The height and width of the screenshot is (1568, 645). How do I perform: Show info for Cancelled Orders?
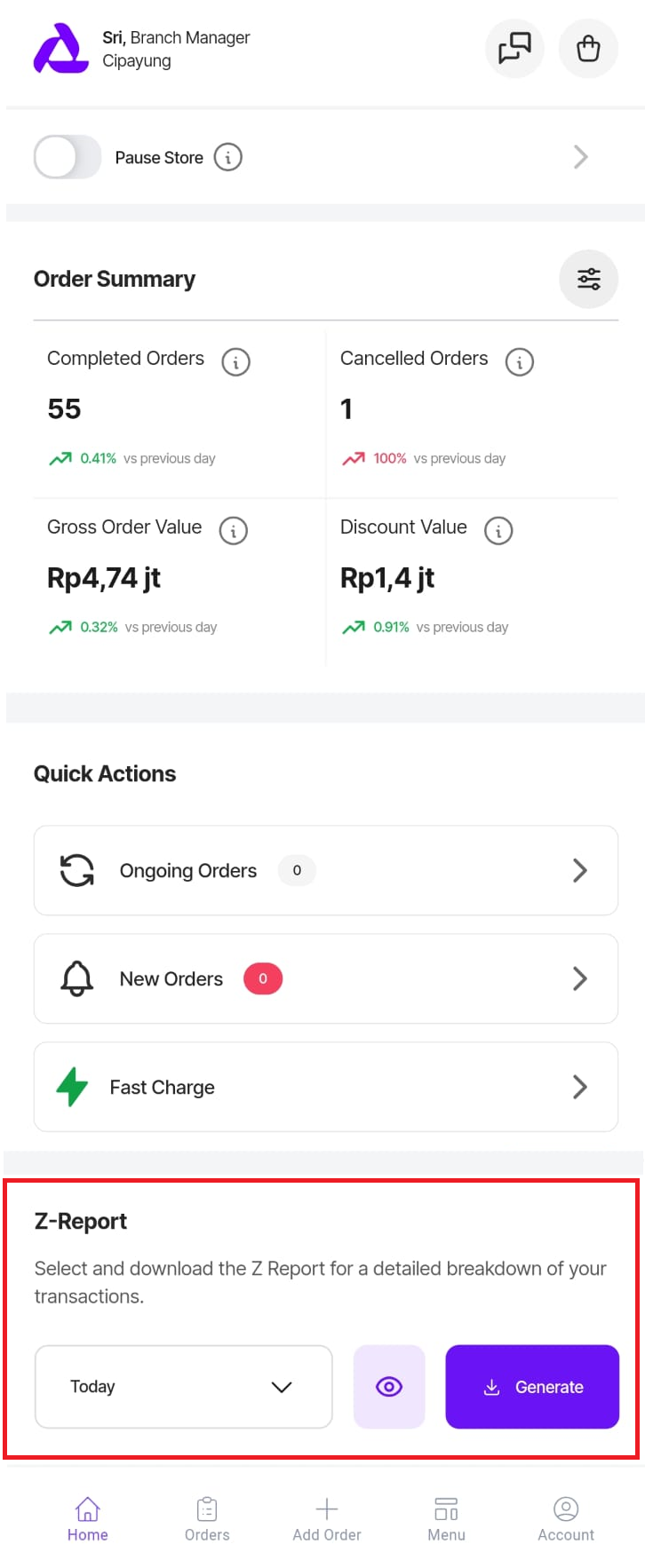520,361
